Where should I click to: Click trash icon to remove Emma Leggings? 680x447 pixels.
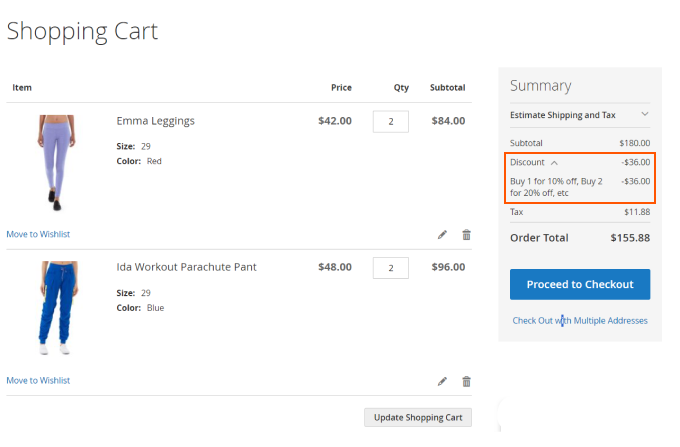click(x=466, y=235)
